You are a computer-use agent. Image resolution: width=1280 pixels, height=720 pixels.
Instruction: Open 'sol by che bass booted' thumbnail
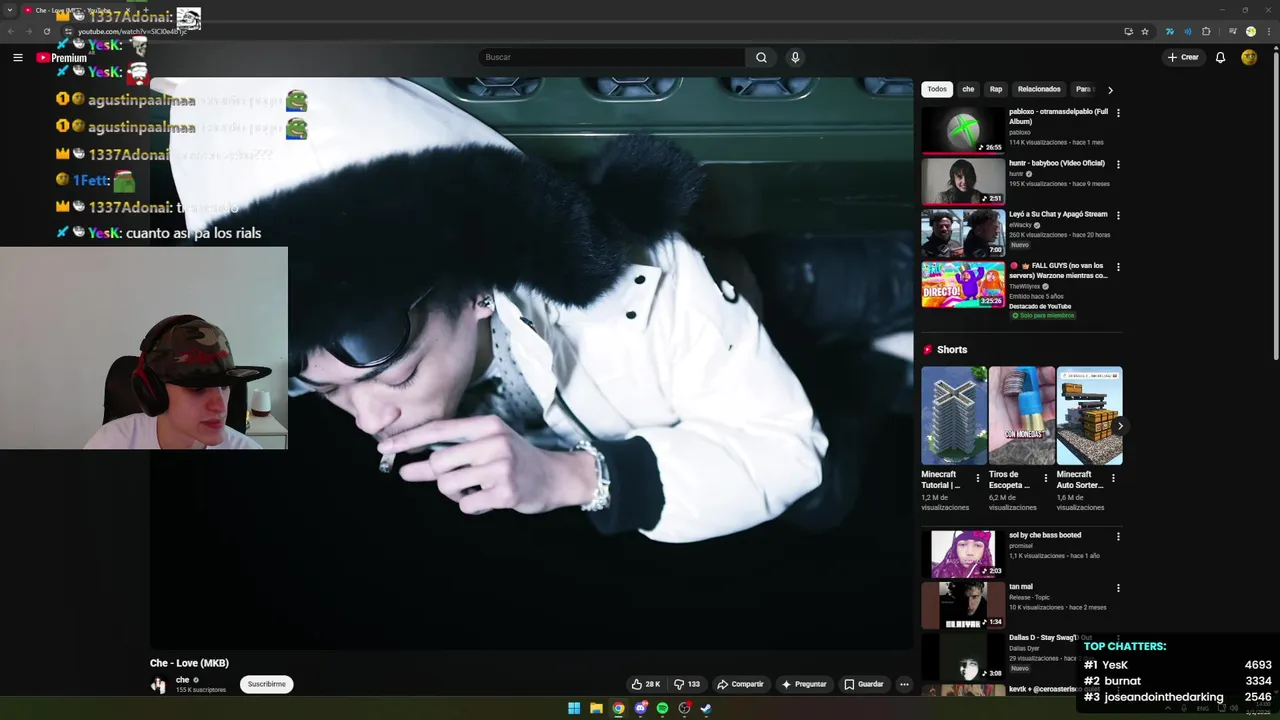point(963,554)
